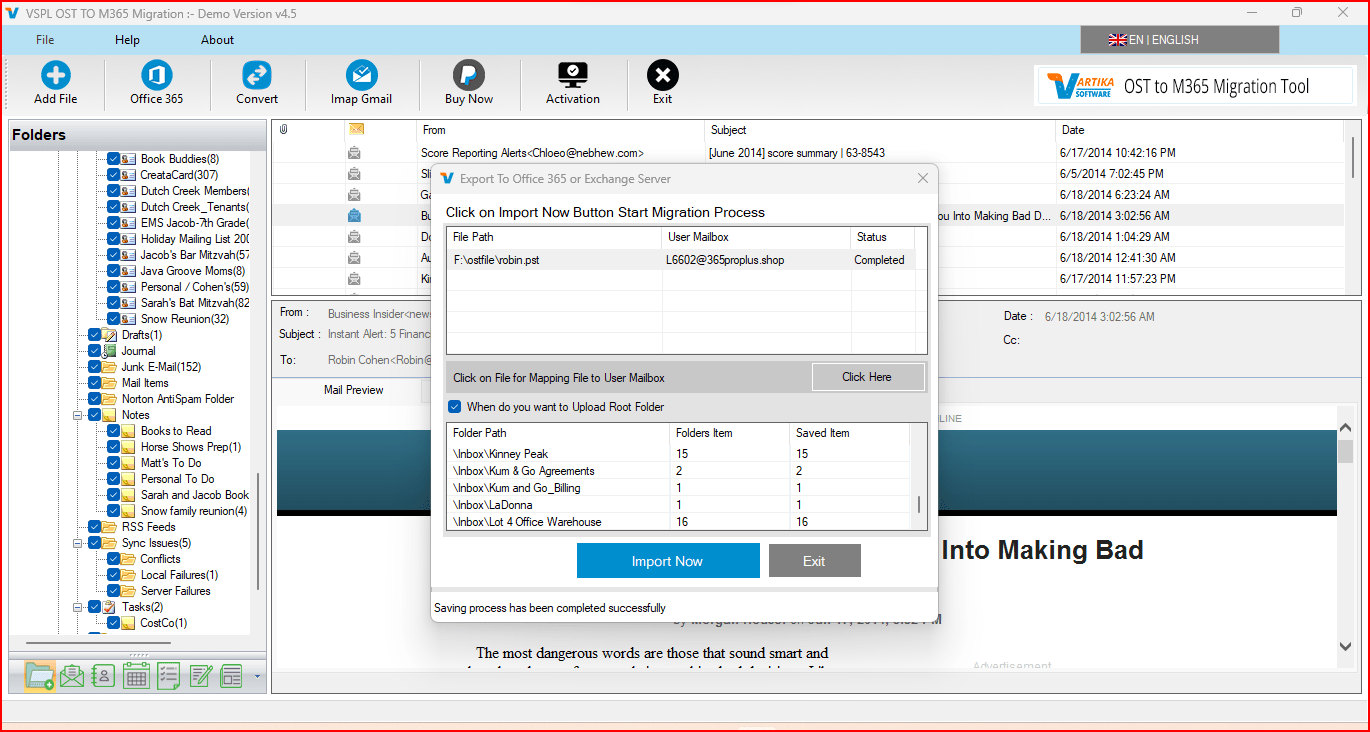Uncheck the Mail Items folder checkbox
1370x732 pixels.
[x=95, y=383]
